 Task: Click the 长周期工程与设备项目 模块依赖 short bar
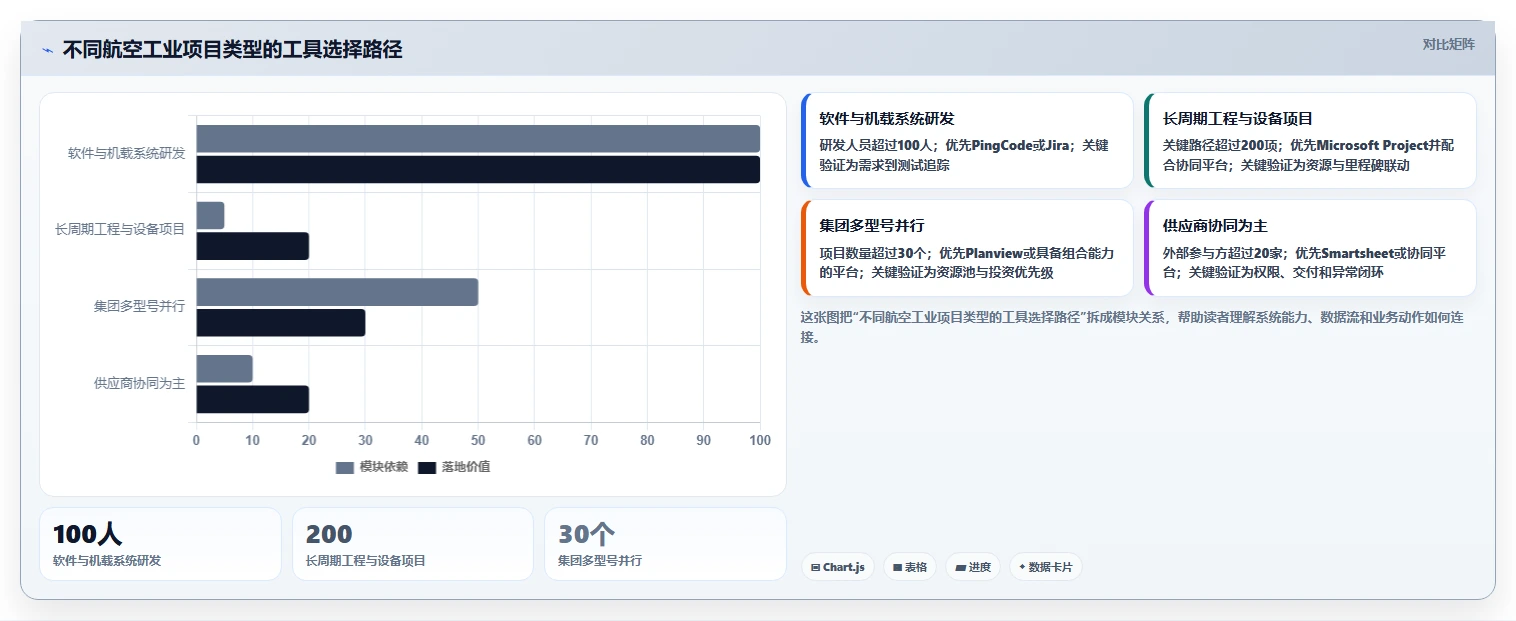coord(210,215)
